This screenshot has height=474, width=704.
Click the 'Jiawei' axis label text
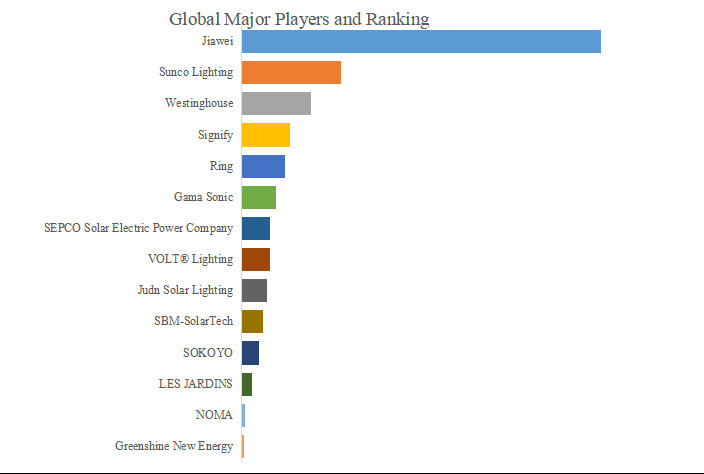point(217,41)
